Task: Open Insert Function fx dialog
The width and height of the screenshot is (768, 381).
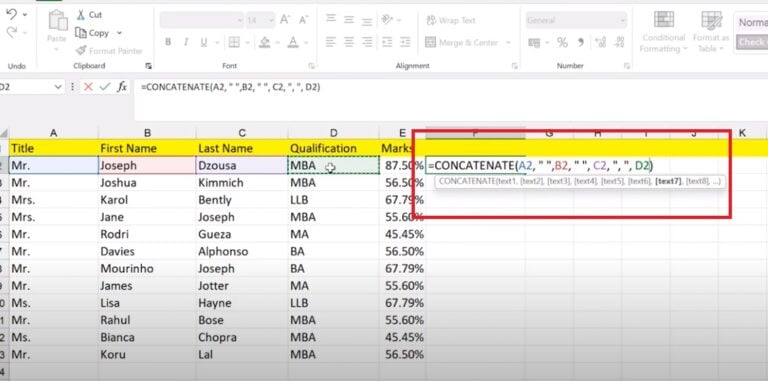Action: coord(121,87)
